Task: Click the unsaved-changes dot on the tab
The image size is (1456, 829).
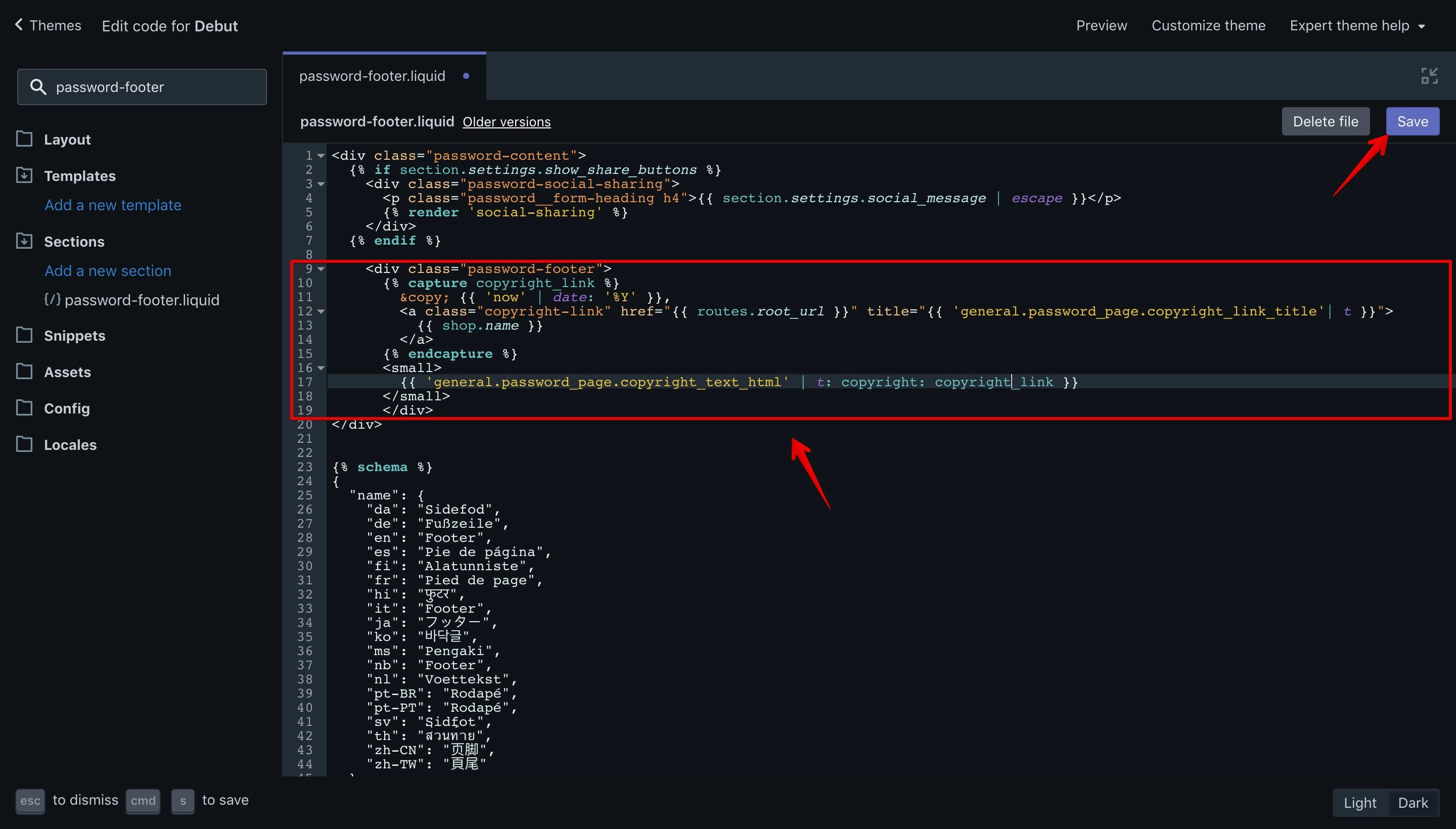Action: tap(466, 76)
